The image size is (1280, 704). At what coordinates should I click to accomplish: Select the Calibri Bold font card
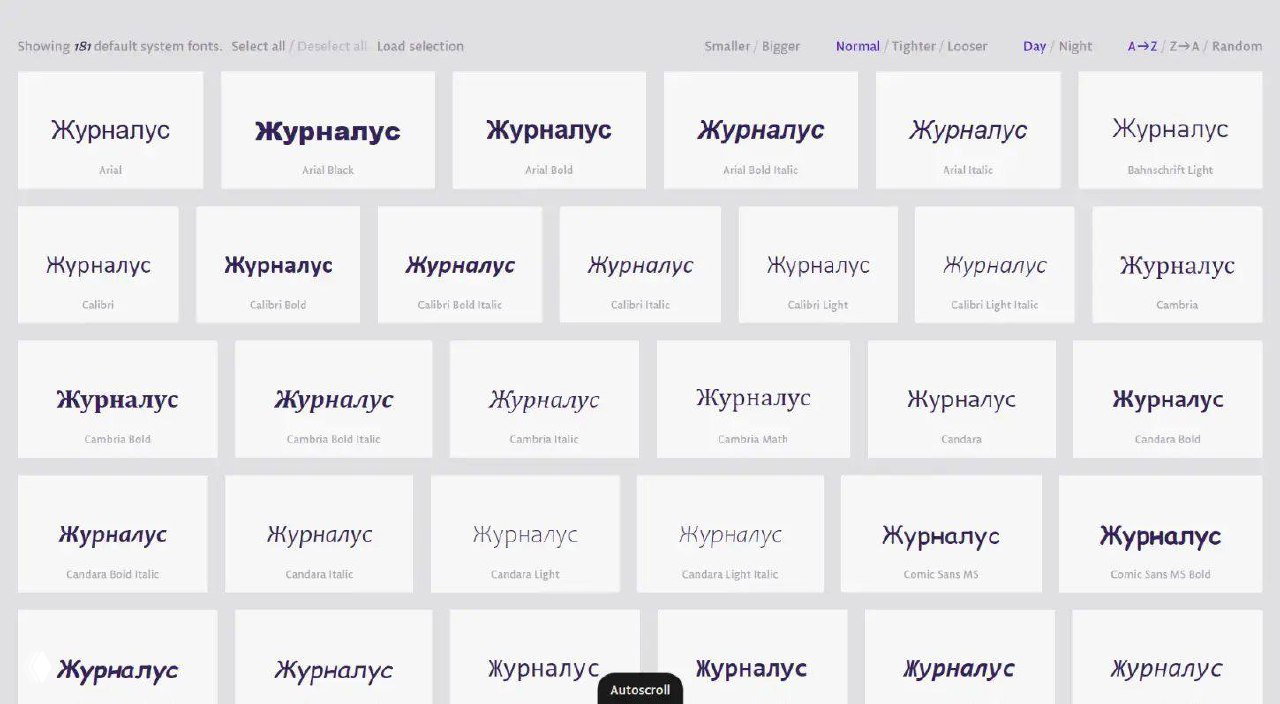click(x=278, y=265)
